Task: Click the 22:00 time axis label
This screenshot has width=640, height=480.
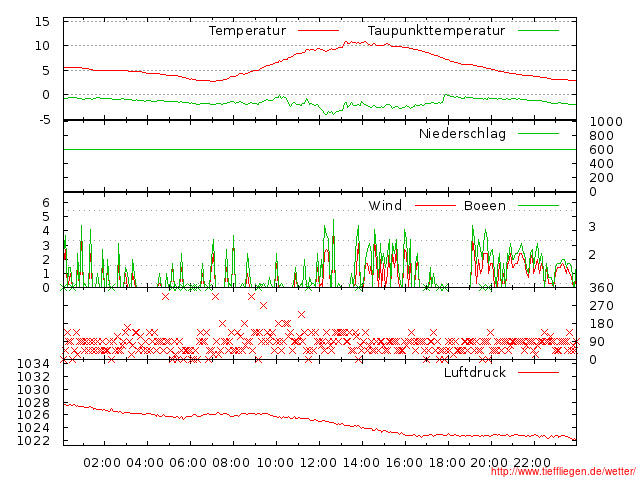Action: [x=532, y=463]
